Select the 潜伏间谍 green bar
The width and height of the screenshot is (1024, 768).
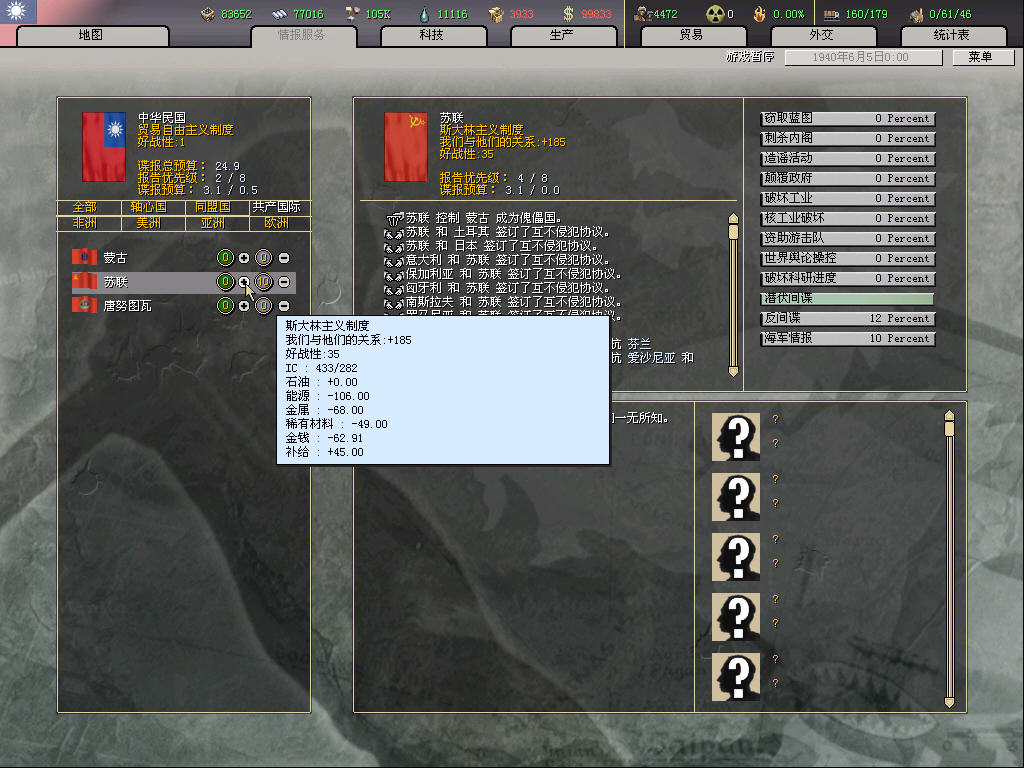(848, 298)
